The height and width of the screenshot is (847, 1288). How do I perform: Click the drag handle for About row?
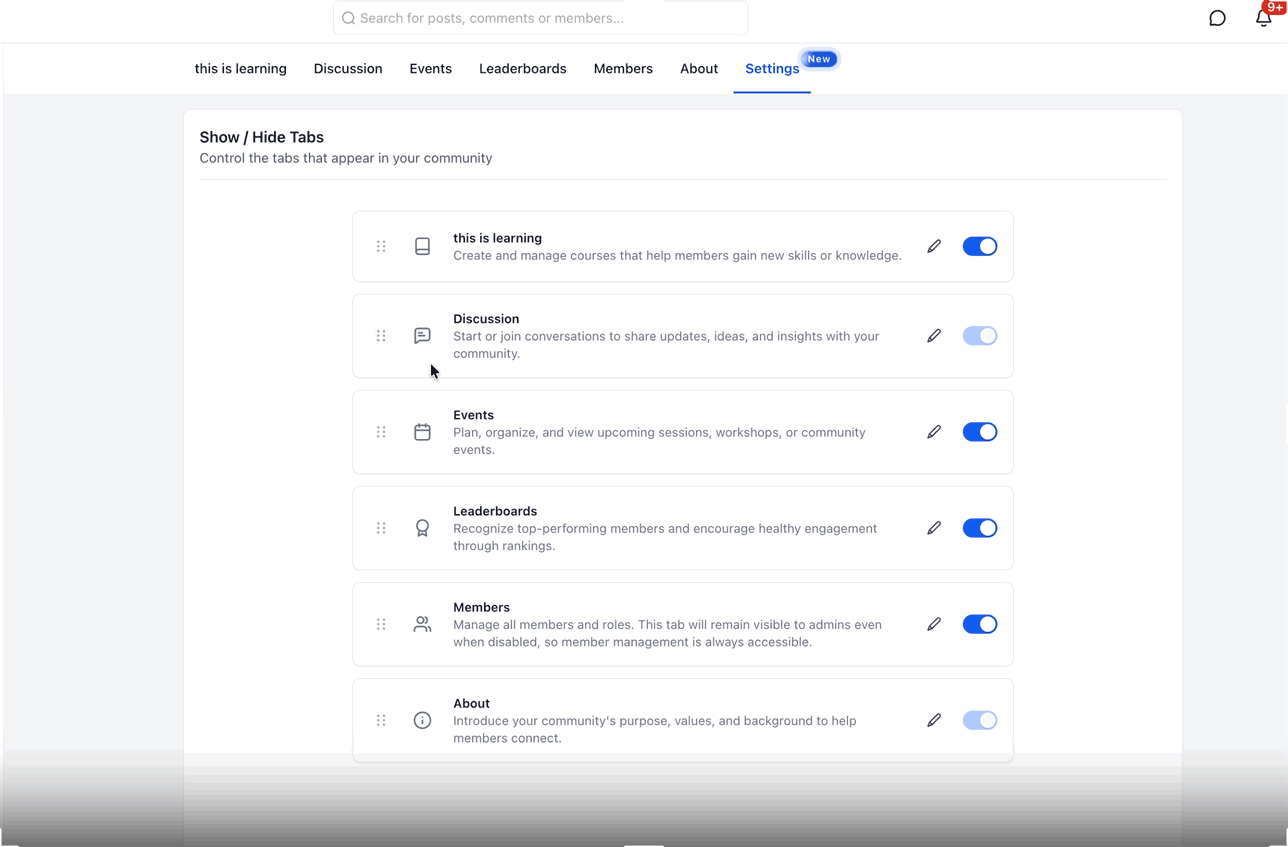tap(381, 720)
